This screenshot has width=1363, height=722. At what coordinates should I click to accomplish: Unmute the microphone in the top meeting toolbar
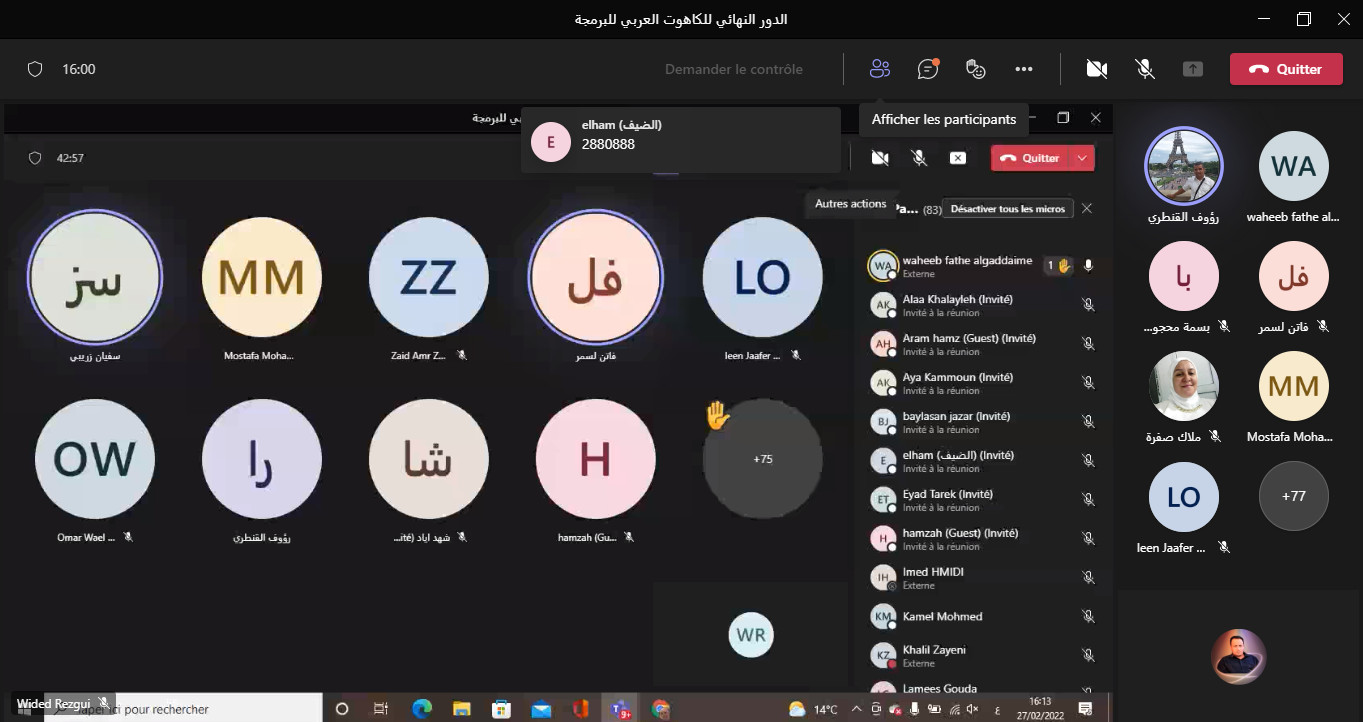pos(1145,69)
